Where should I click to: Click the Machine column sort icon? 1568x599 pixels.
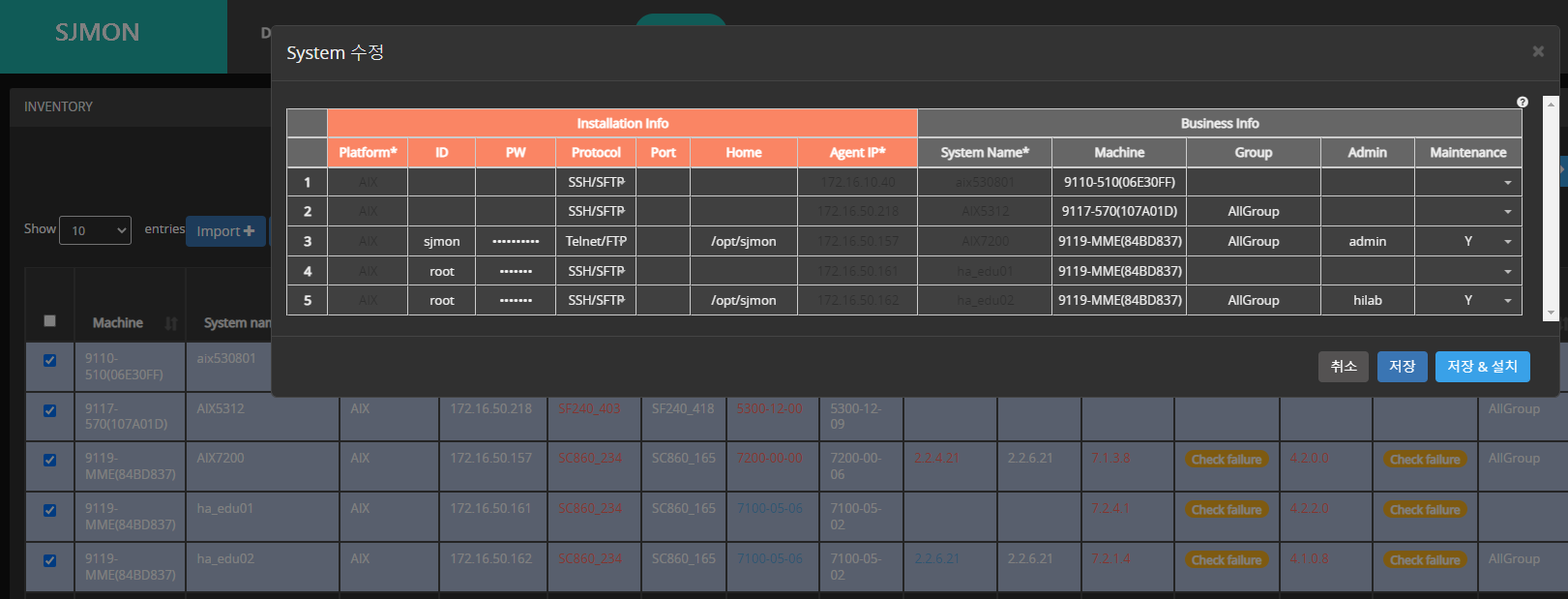tap(171, 323)
